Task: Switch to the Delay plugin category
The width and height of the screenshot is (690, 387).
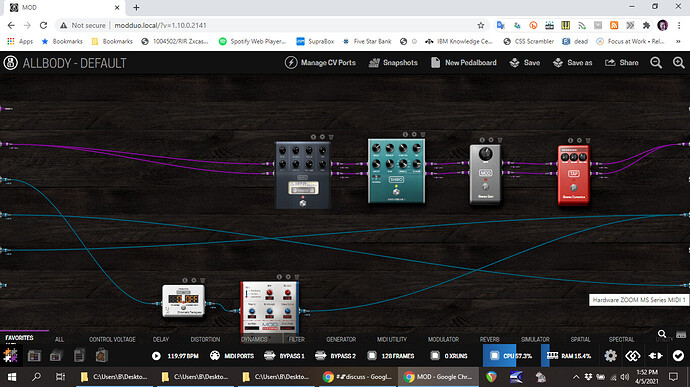Action: pos(161,339)
